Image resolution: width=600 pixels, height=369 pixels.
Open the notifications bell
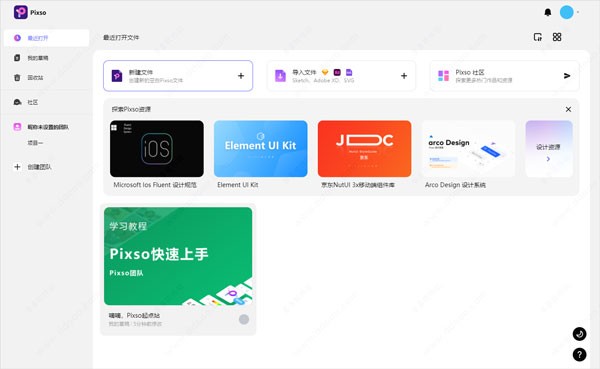pyautogui.click(x=548, y=12)
